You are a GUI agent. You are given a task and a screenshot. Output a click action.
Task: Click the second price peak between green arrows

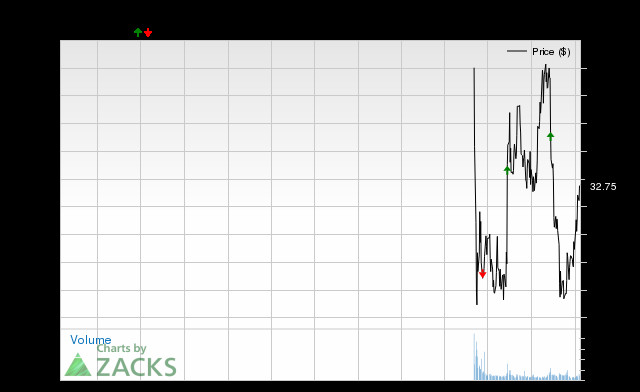pos(519,107)
